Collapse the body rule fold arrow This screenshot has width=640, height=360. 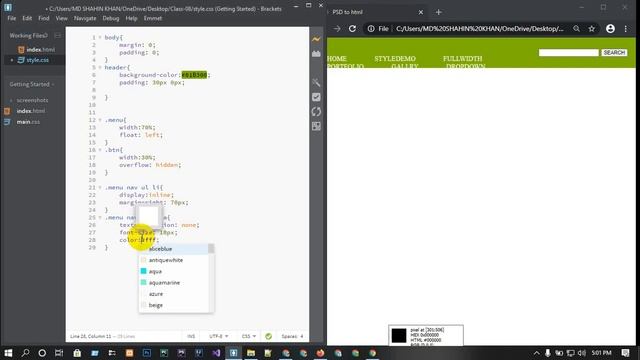[x=100, y=37]
